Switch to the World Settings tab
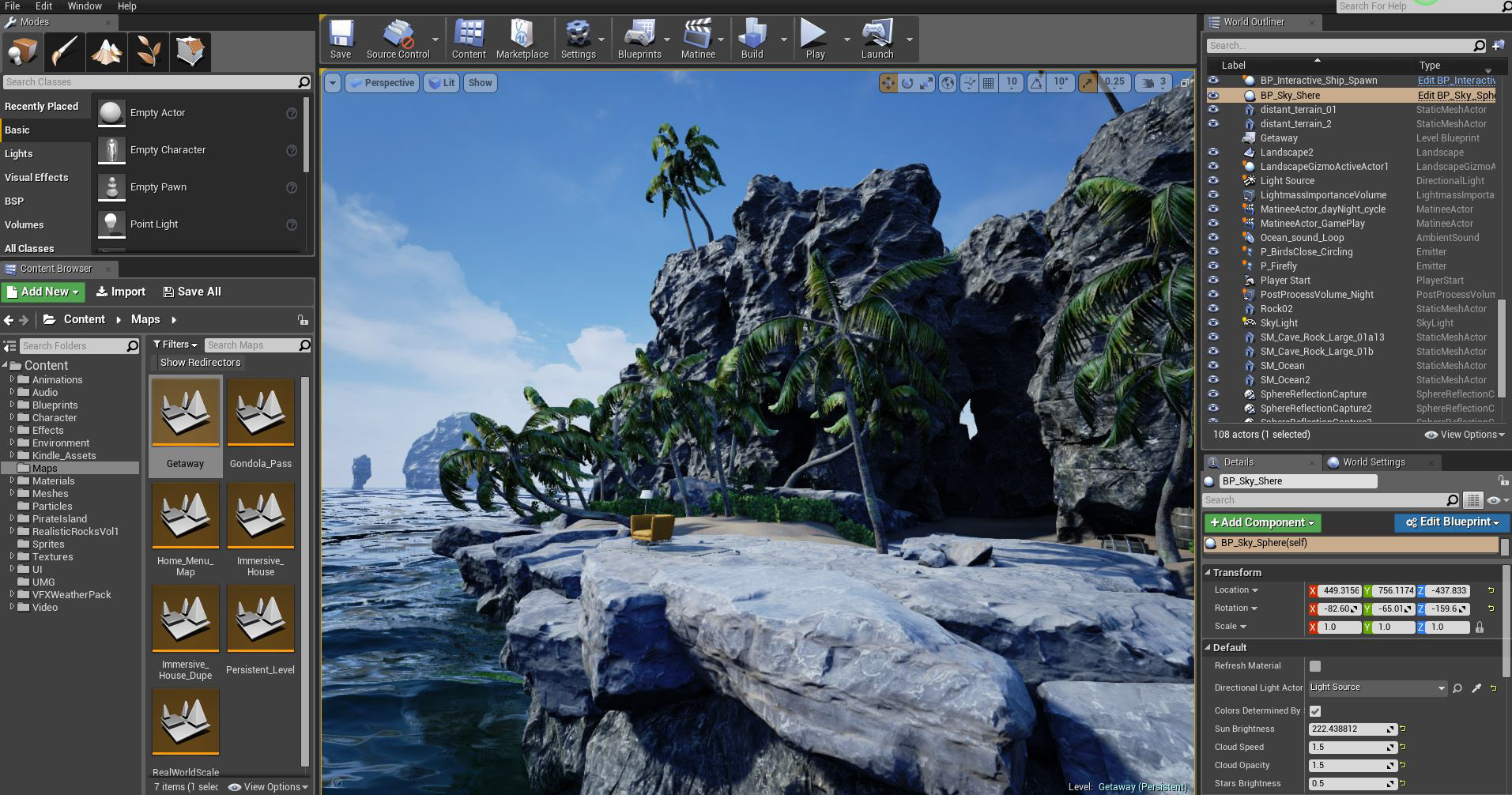The height and width of the screenshot is (795, 1512). pyautogui.click(x=1374, y=462)
